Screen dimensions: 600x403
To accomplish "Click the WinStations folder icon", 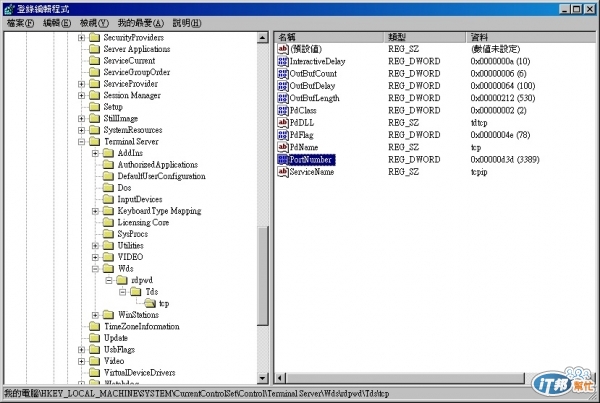I will (x=108, y=315).
